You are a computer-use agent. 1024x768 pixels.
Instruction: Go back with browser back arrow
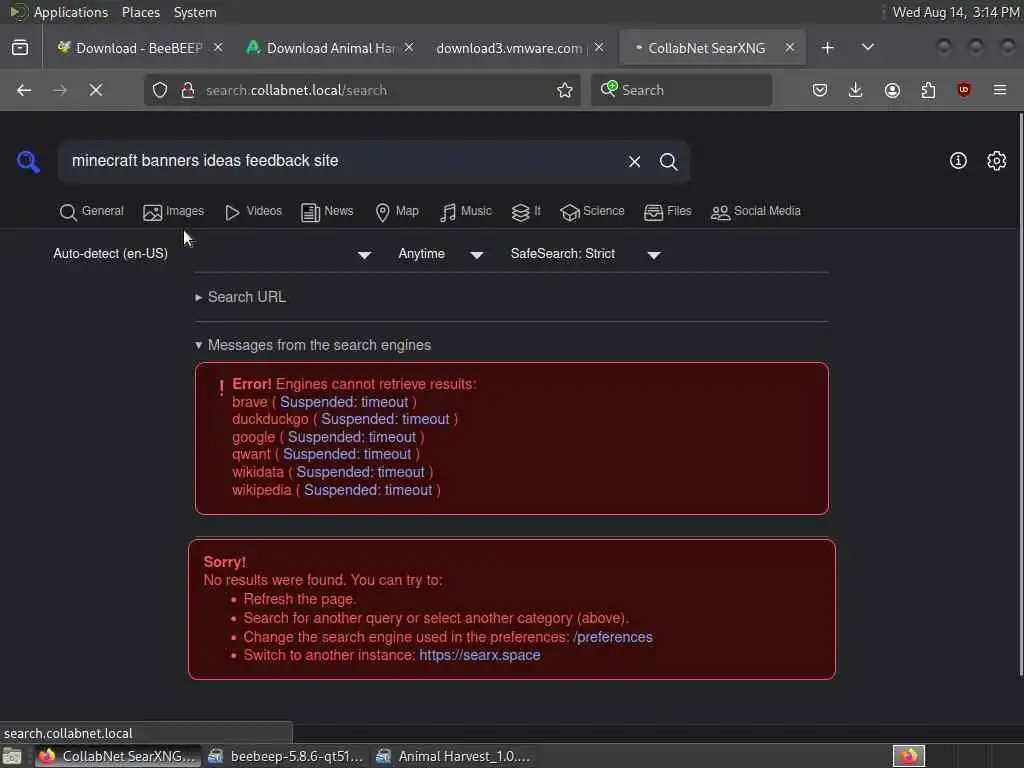click(x=24, y=90)
